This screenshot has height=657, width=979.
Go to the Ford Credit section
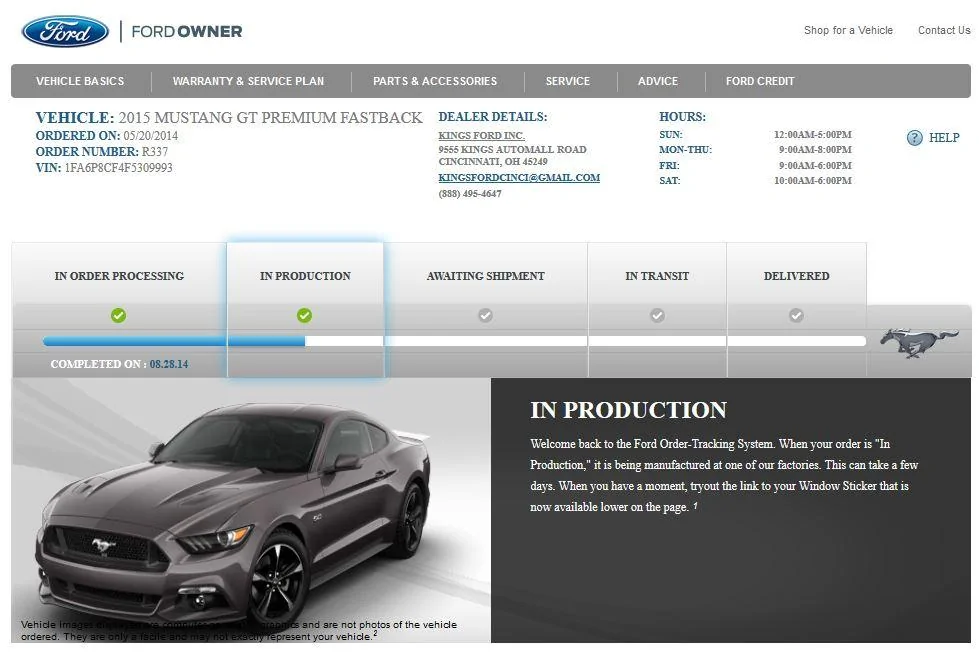tap(760, 81)
